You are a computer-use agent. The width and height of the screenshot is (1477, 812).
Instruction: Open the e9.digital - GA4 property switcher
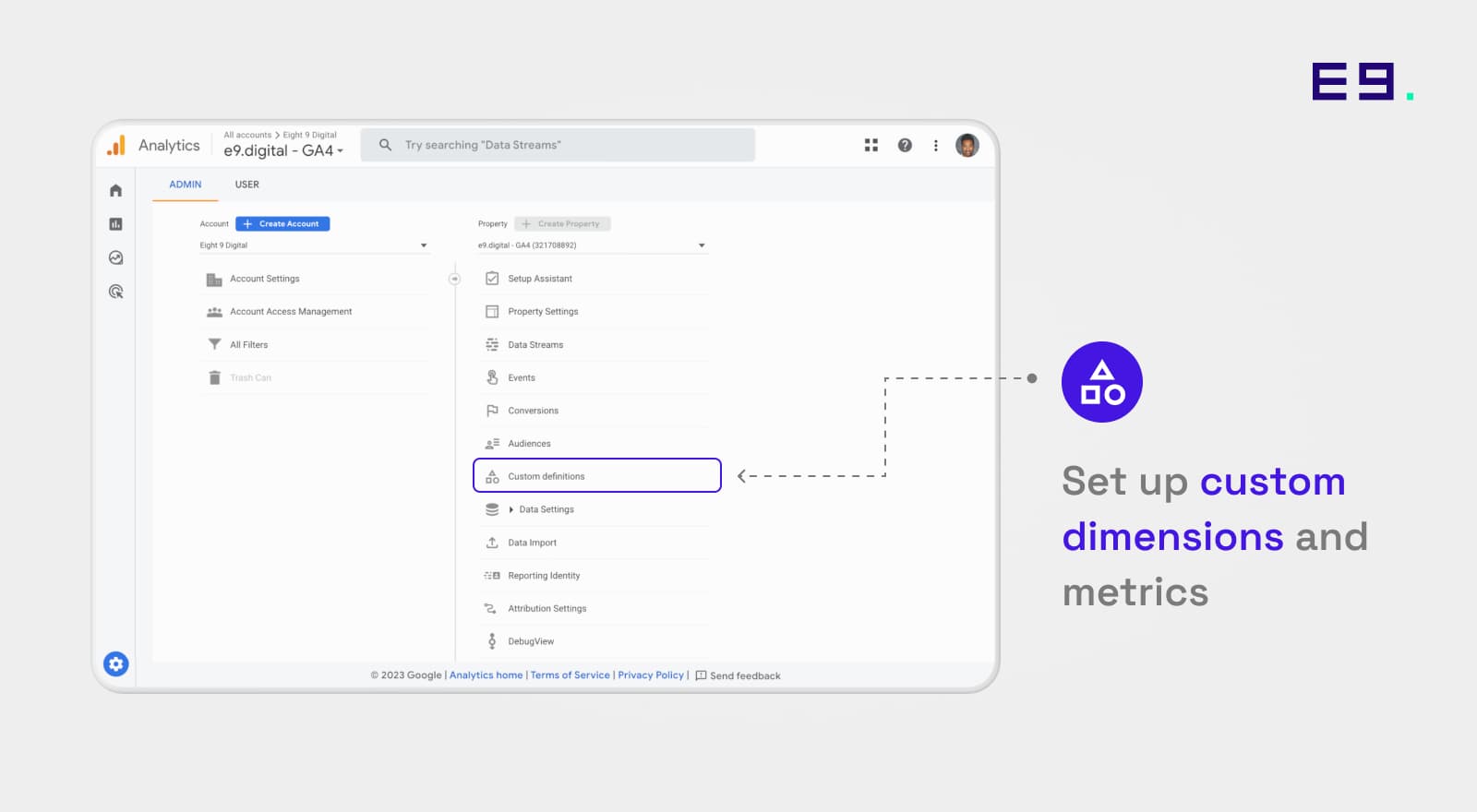(283, 150)
